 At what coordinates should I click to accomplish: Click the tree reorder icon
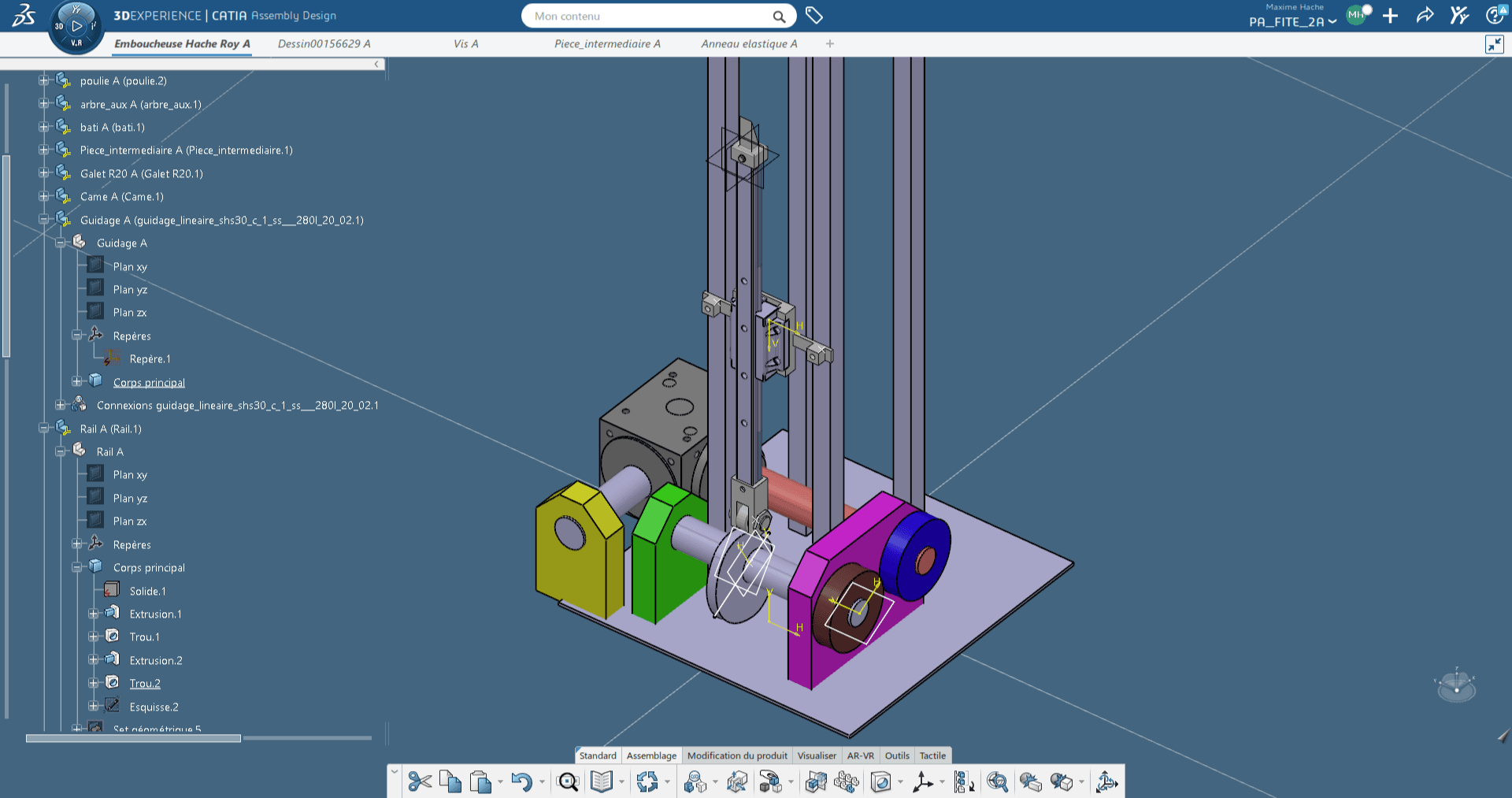click(x=964, y=781)
